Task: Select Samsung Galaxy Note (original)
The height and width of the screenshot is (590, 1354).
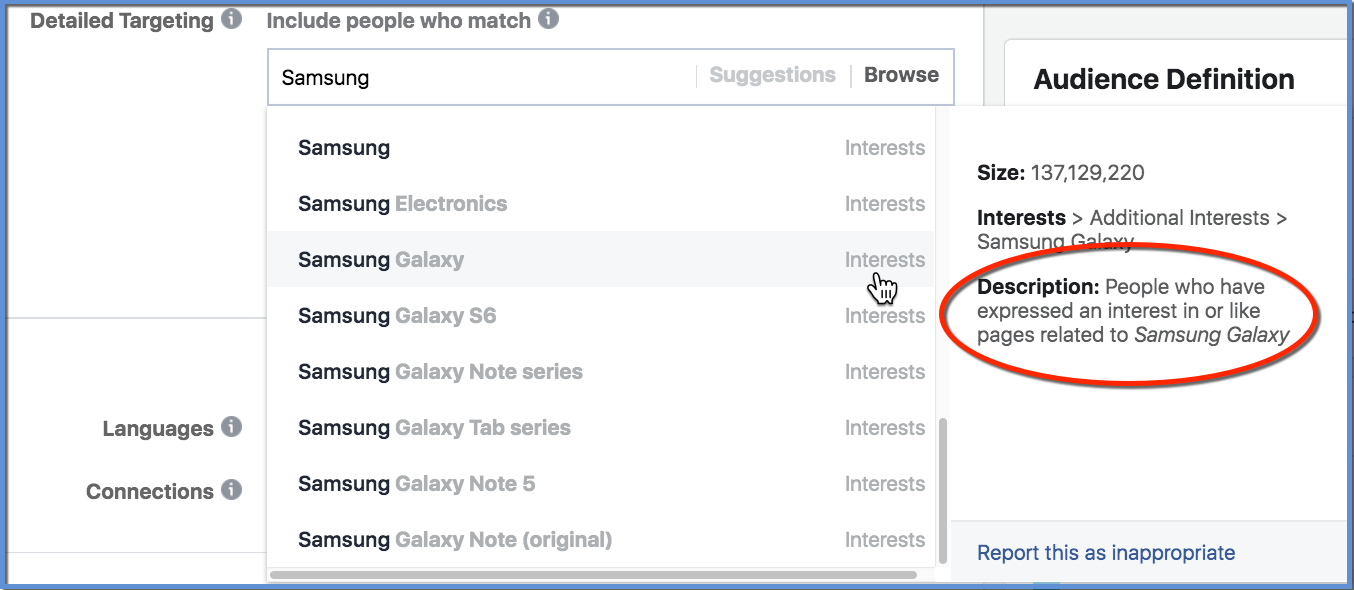Action: [x=601, y=540]
